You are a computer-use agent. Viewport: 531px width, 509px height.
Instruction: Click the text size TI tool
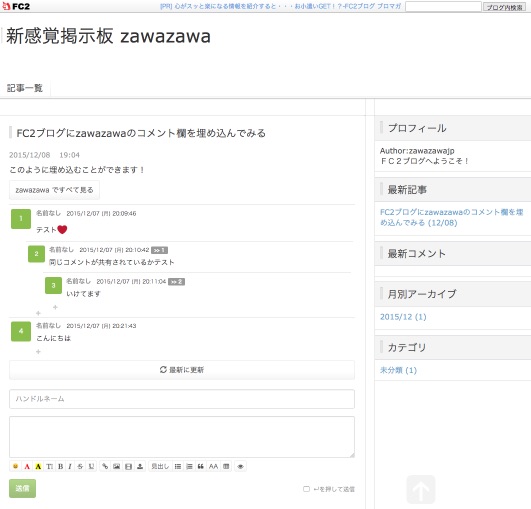click(x=49, y=466)
